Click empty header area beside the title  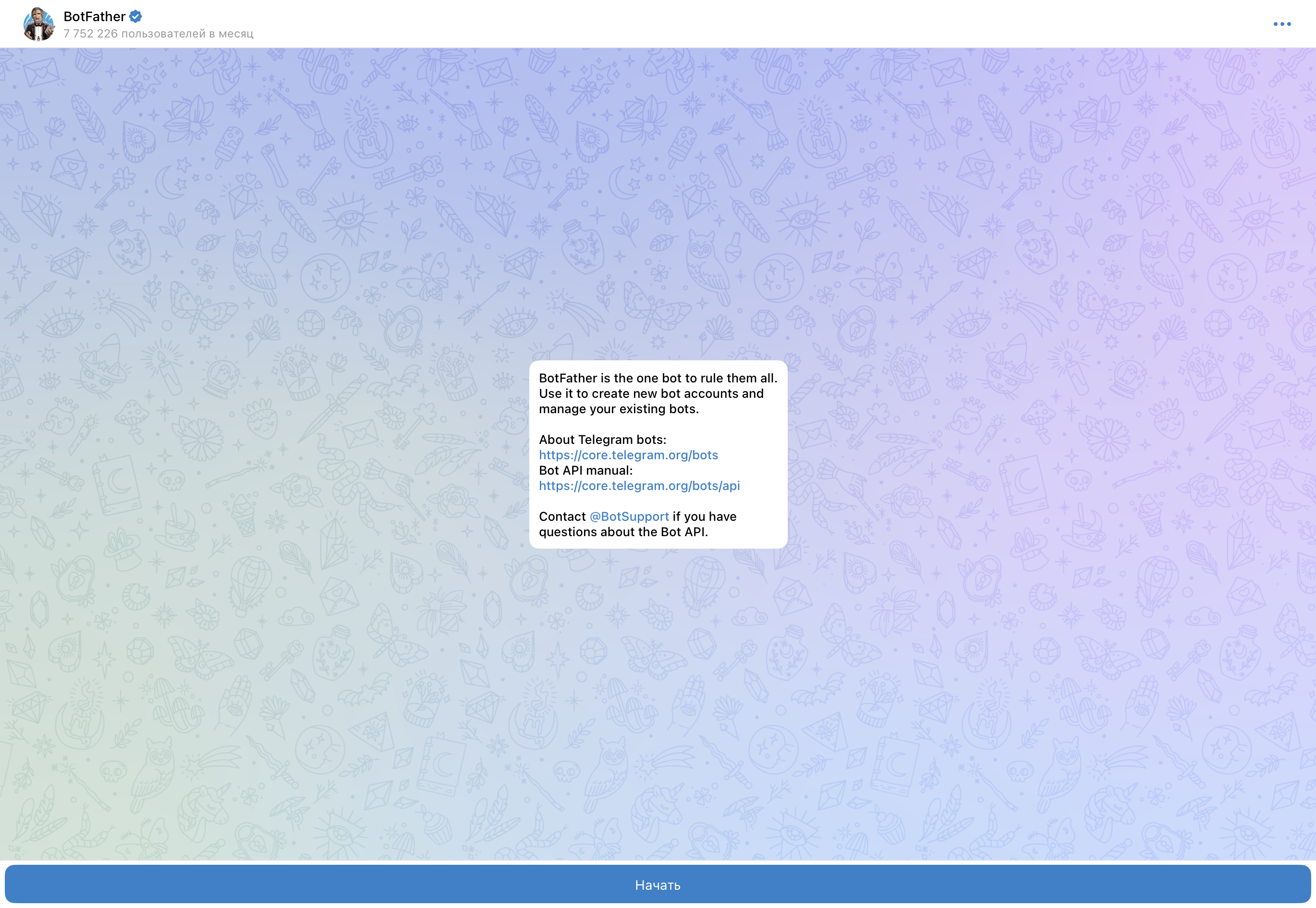682,24
